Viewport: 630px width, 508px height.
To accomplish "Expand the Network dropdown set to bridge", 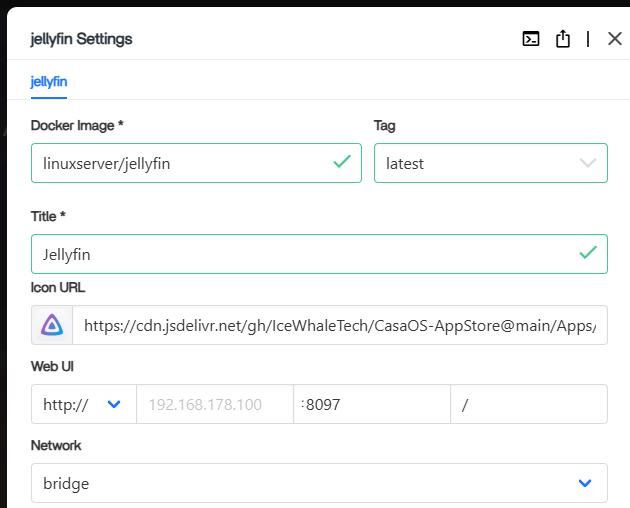I will click(x=300, y=483).
